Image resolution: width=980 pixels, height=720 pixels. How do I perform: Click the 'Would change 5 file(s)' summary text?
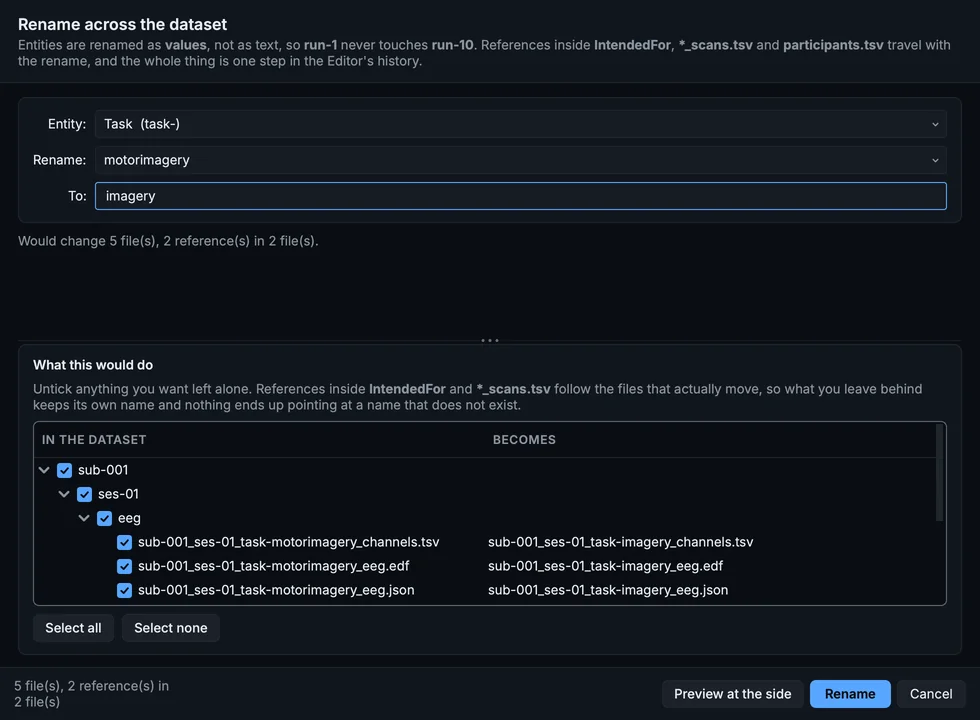pyautogui.click(x=168, y=241)
